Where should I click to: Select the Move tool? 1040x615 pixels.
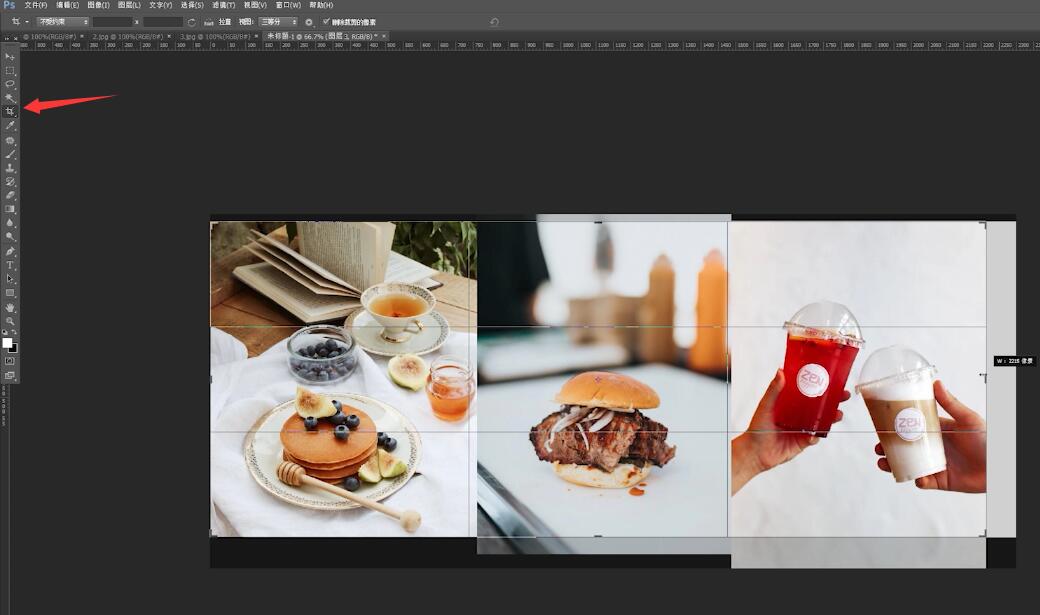(x=10, y=57)
